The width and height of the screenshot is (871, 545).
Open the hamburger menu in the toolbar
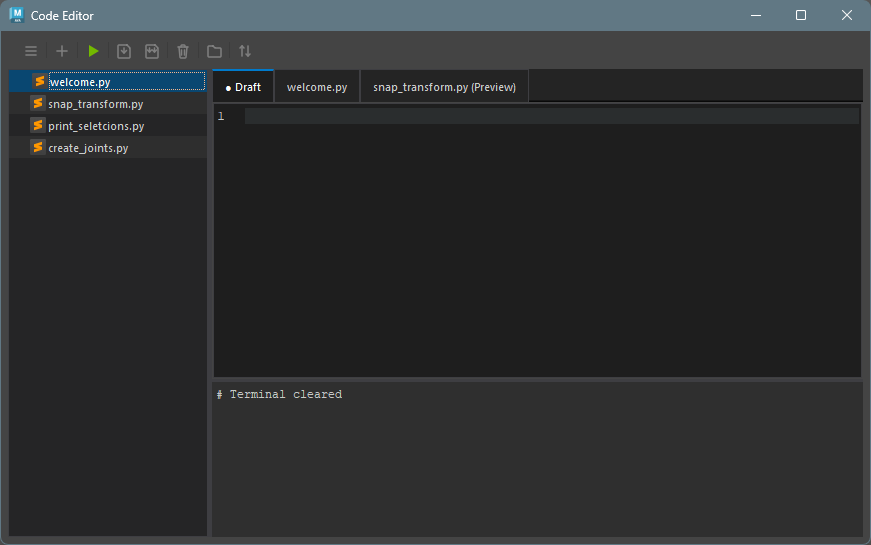click(x=31, y=51)
